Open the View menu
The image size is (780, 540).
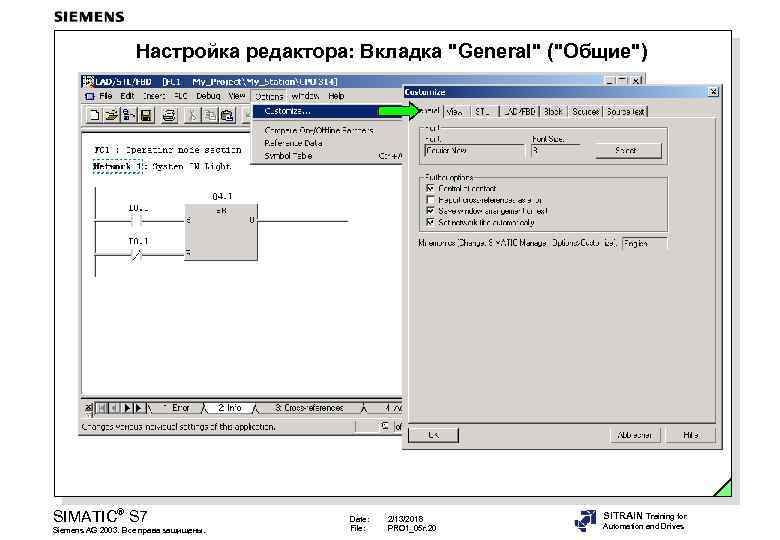237,96
